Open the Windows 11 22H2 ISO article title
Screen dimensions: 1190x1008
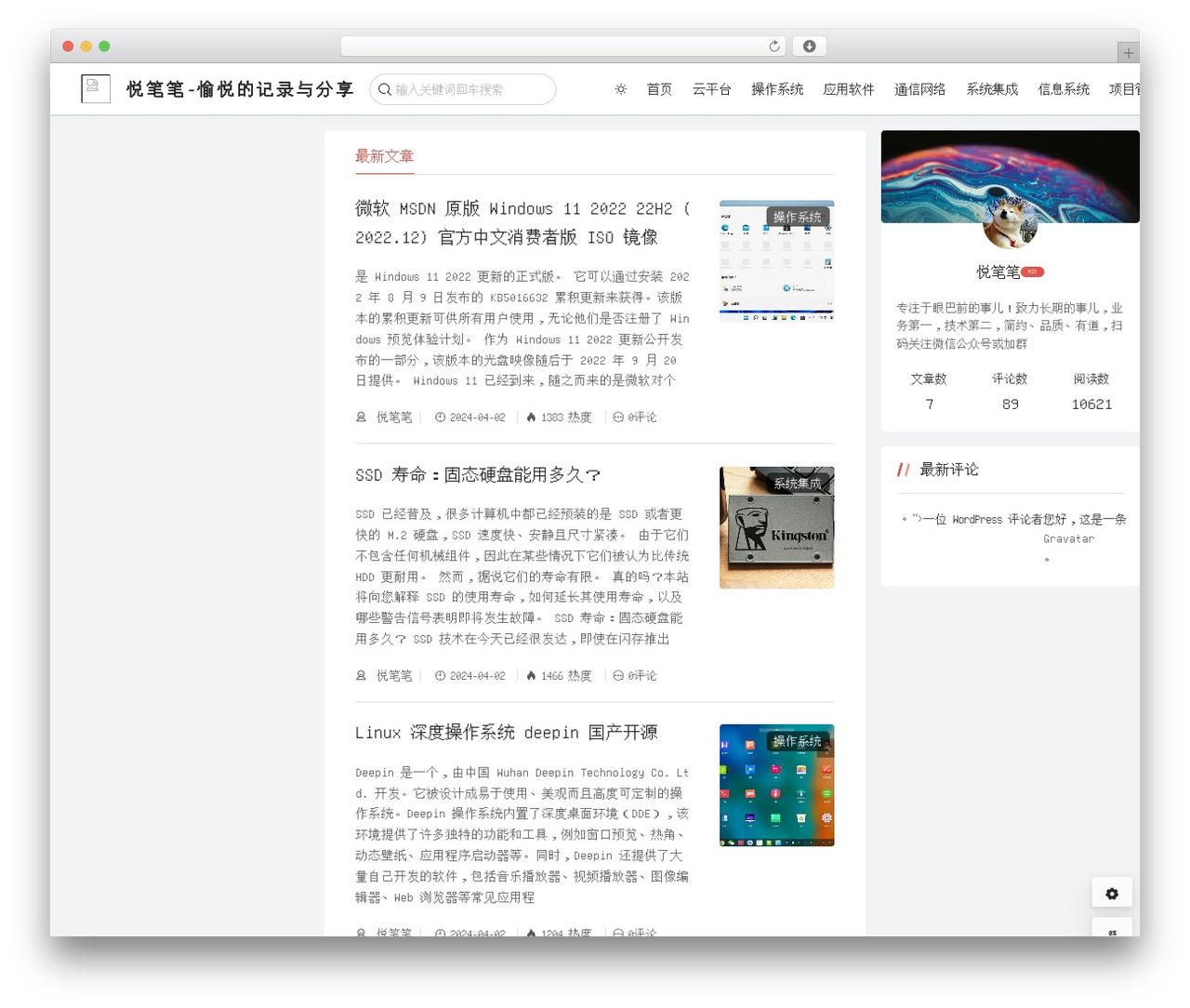coord(522,223)
